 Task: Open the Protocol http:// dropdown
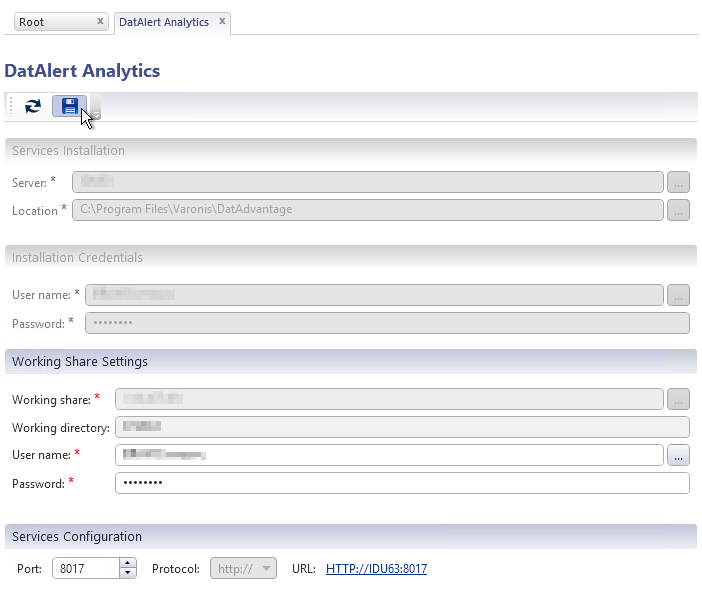coord(244,569)
